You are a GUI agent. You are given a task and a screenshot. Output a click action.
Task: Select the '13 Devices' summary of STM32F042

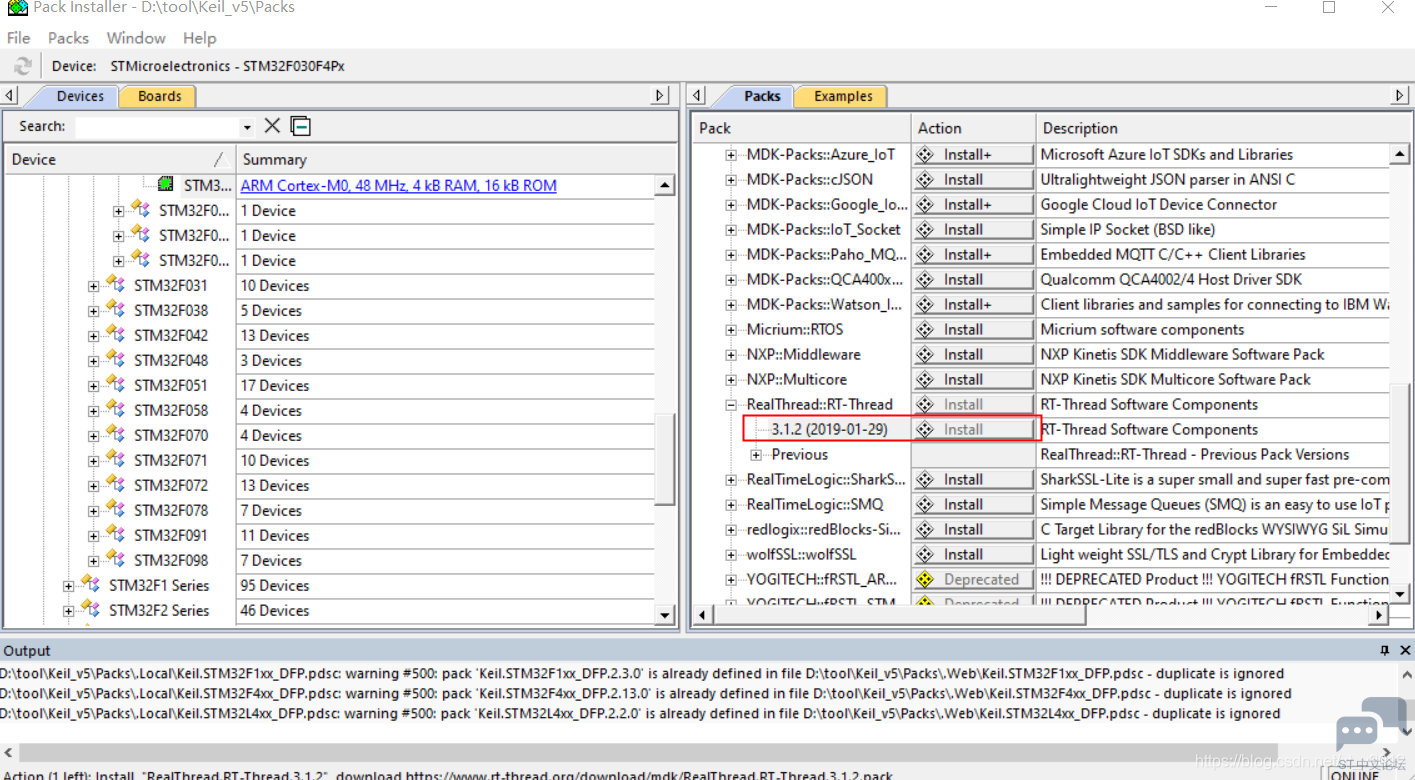click(275, 336)
